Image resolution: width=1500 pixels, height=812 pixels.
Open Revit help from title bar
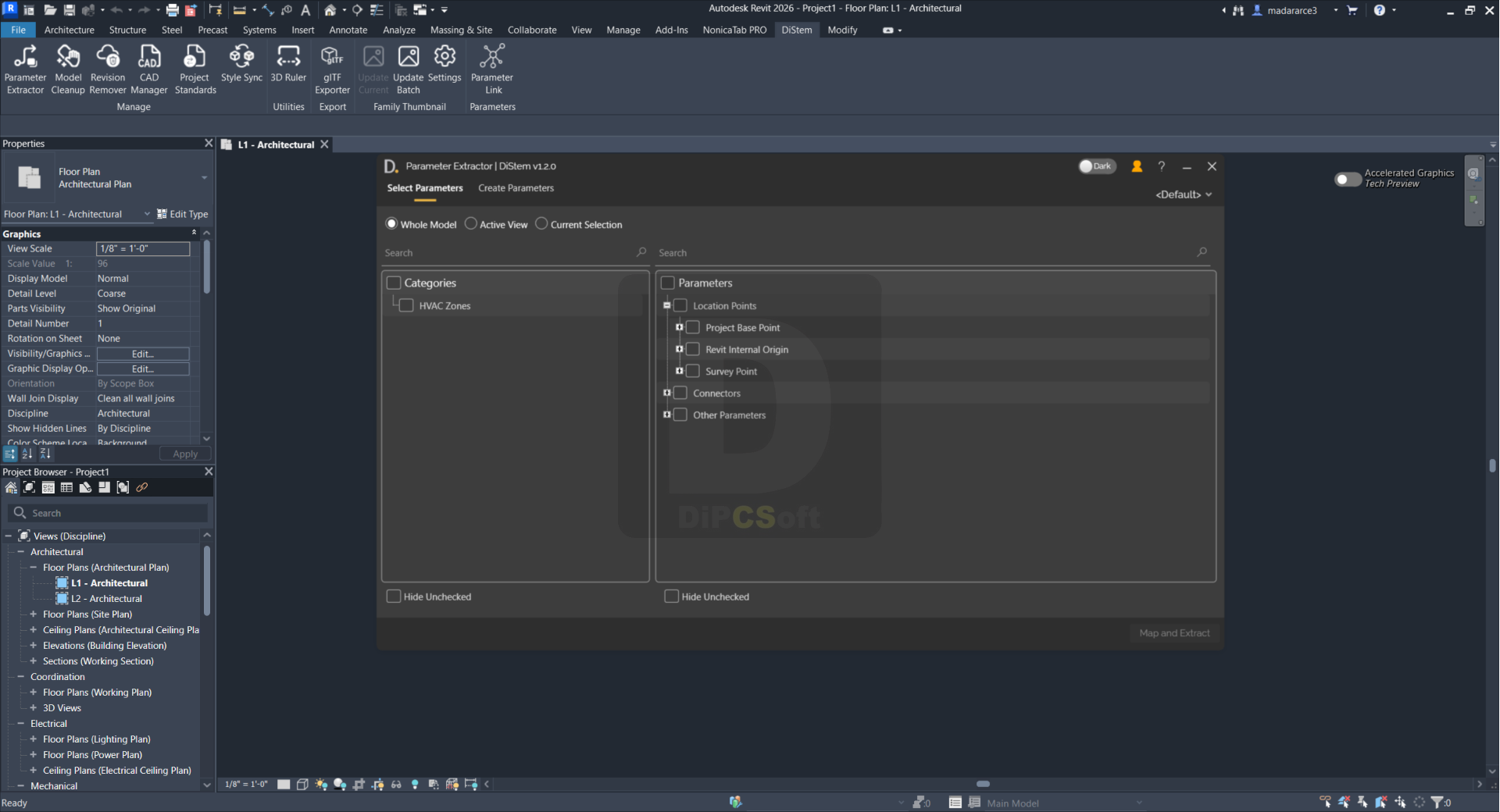coord(1380,10)
